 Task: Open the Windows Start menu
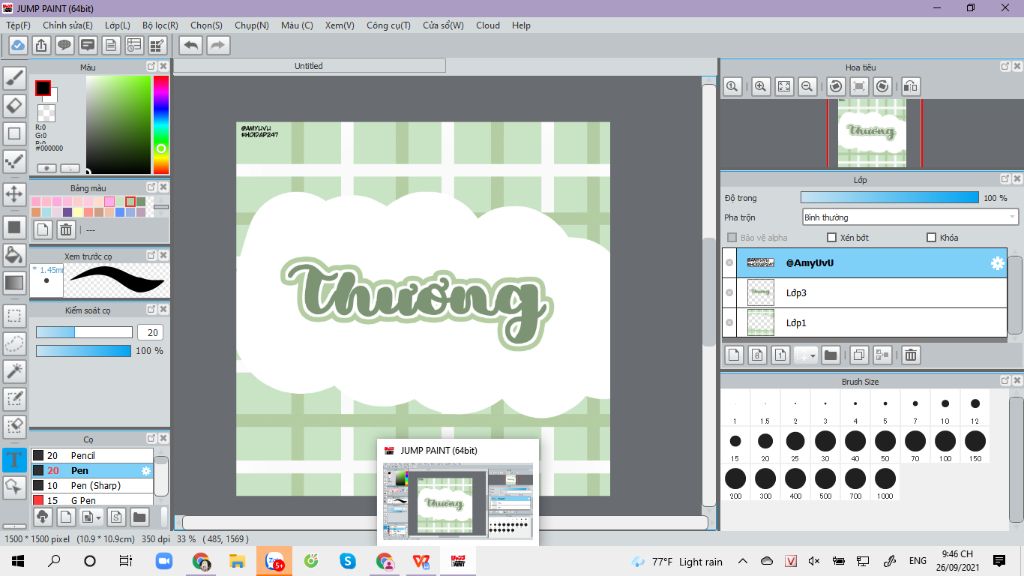click(x=18, y=561)
